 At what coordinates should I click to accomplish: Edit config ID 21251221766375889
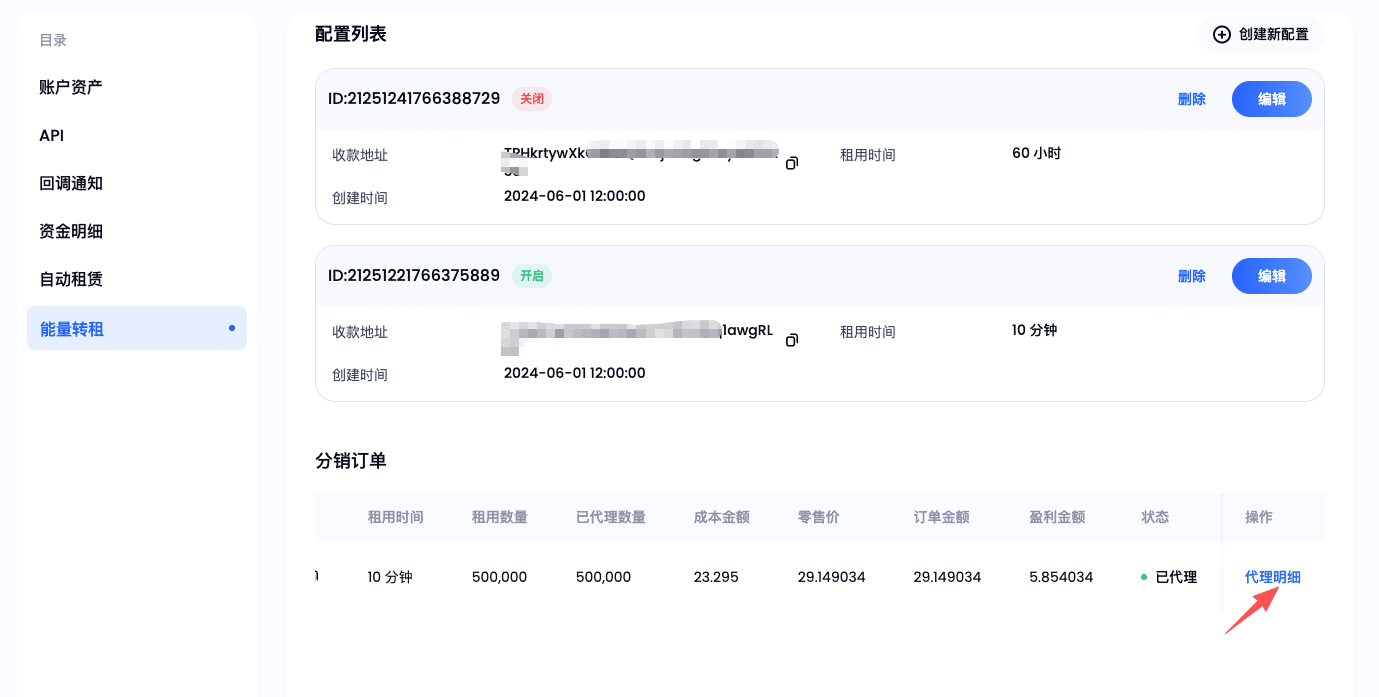pos(1271,276)
